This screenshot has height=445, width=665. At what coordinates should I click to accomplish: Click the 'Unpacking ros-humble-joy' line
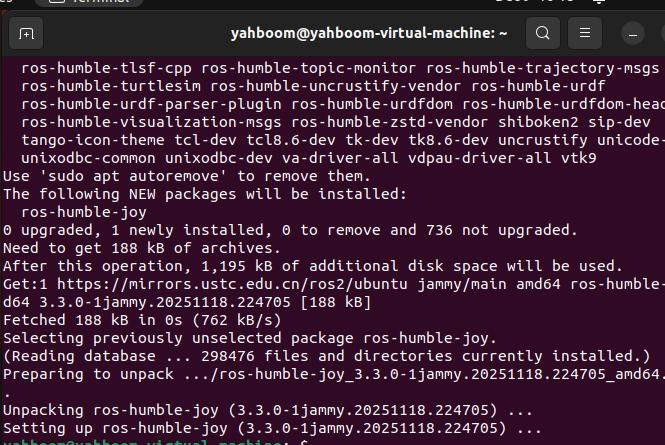pyautogui.click(x=268, y=410)
